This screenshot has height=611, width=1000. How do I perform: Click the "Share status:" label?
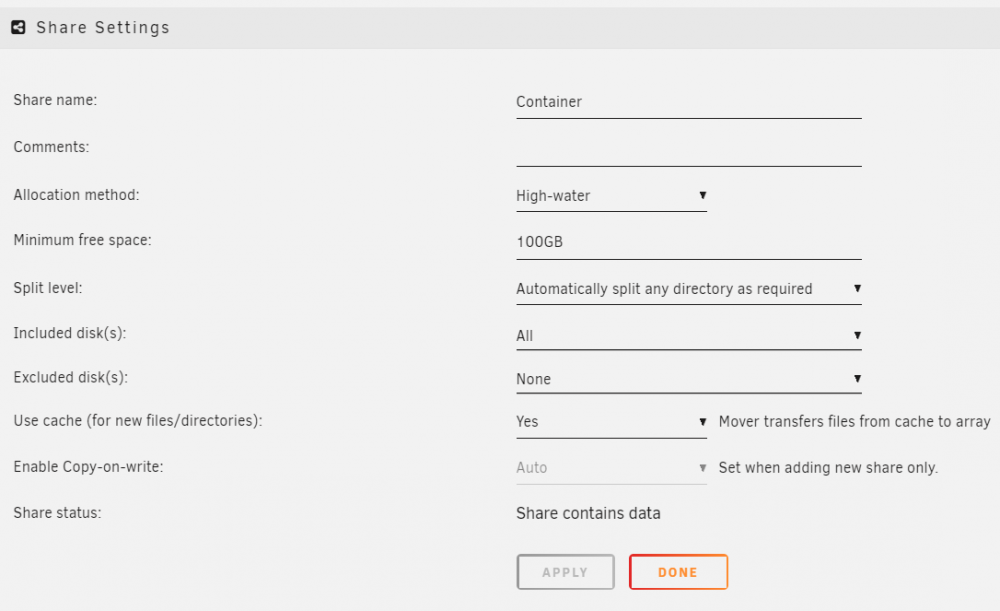pos(57,513)
